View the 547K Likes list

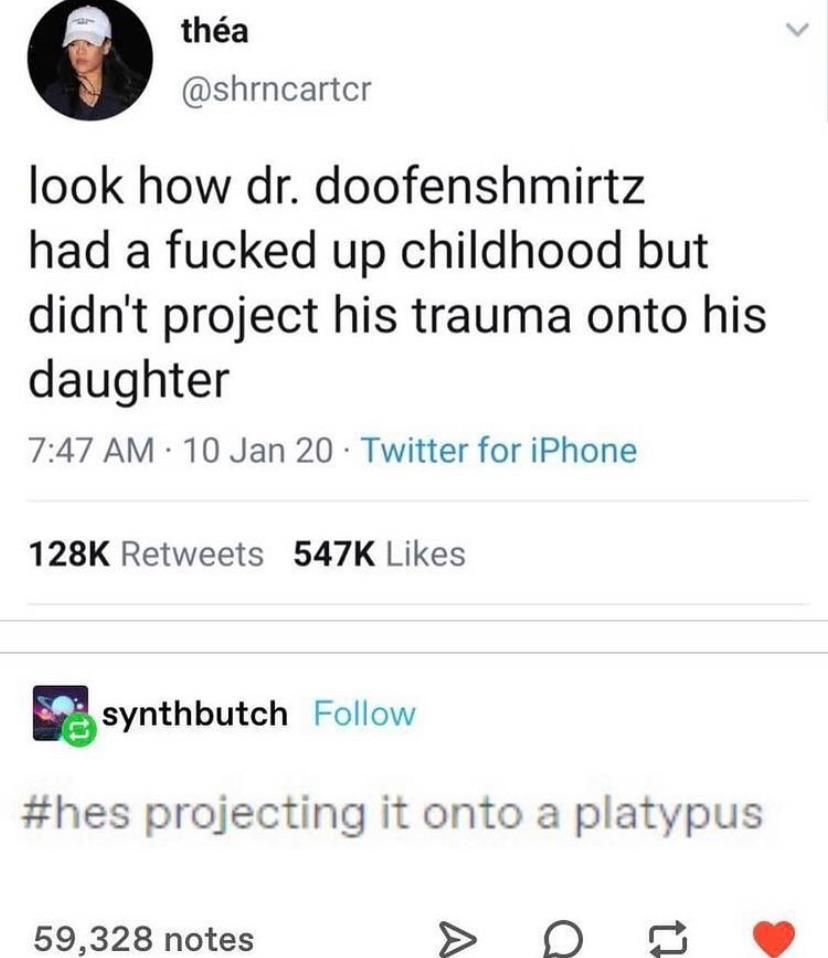click(x=379, y=554)
